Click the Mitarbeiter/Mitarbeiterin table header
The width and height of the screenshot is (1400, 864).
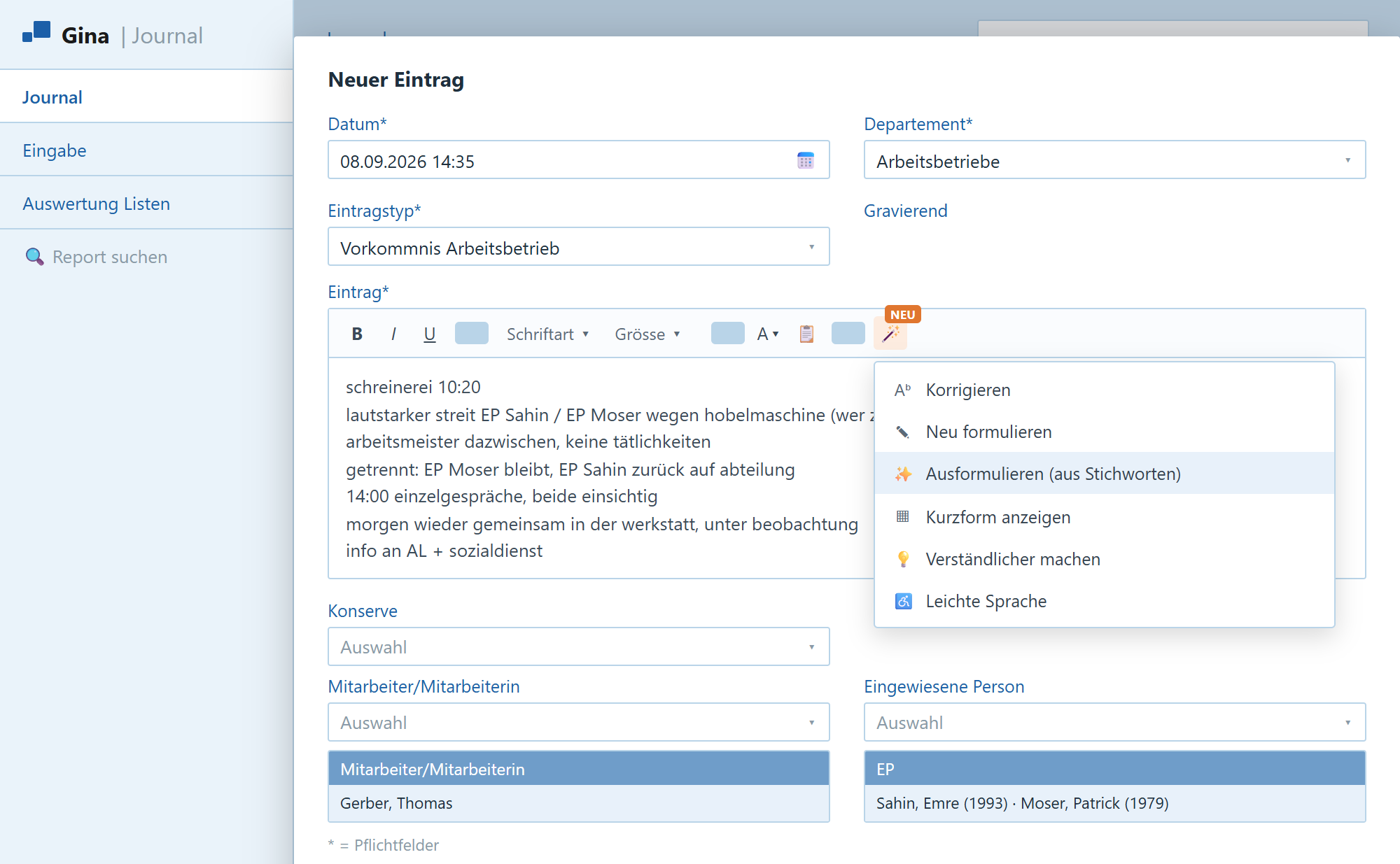coord(579,769)
